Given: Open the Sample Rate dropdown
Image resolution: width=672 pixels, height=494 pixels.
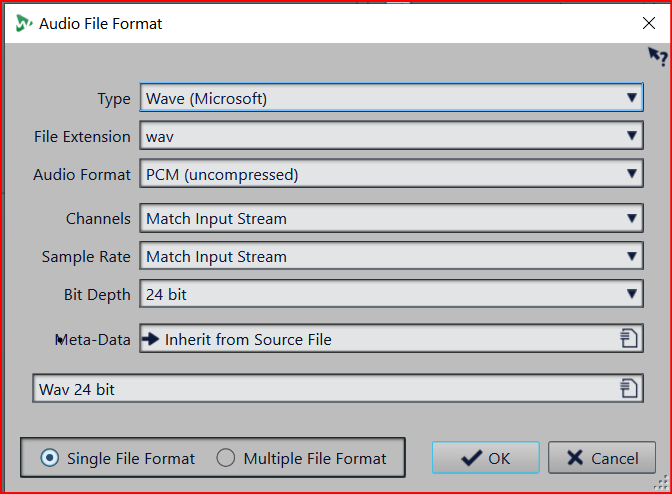Looking at the screenshot, I should click(x=390, y=256).
